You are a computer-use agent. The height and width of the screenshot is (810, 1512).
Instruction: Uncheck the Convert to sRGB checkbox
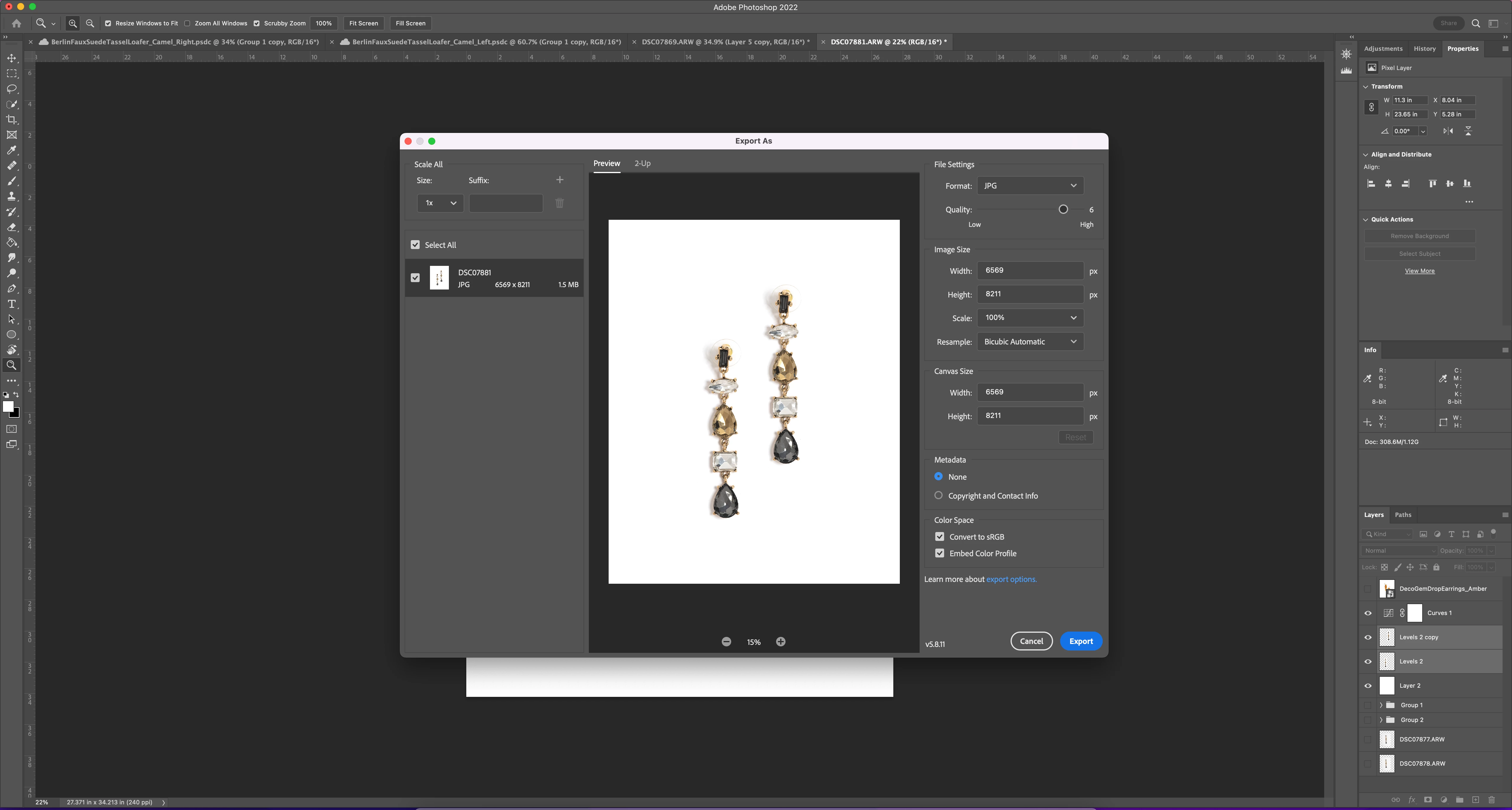pos(940,536)
